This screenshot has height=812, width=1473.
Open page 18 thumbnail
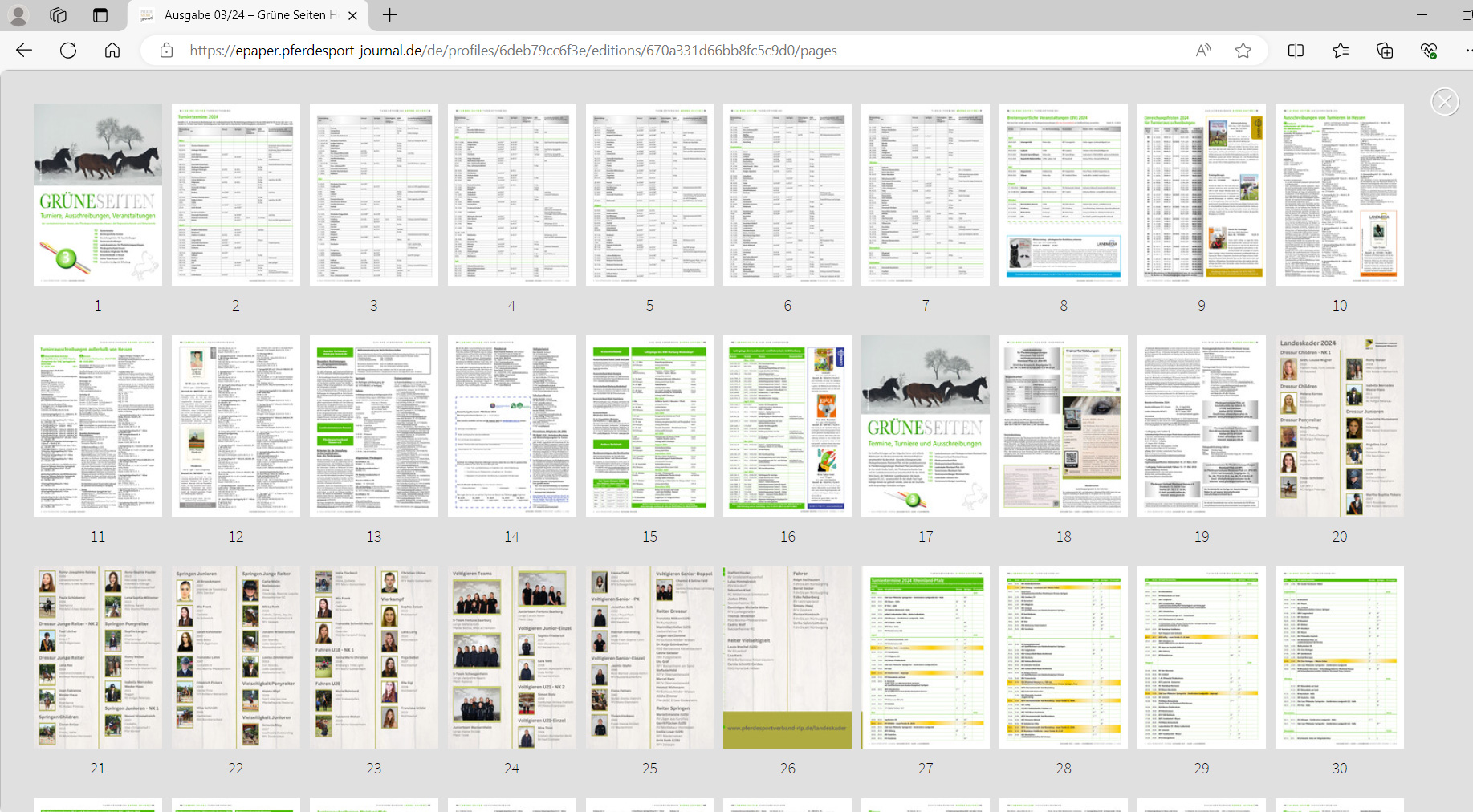(x=1064, y=426)
